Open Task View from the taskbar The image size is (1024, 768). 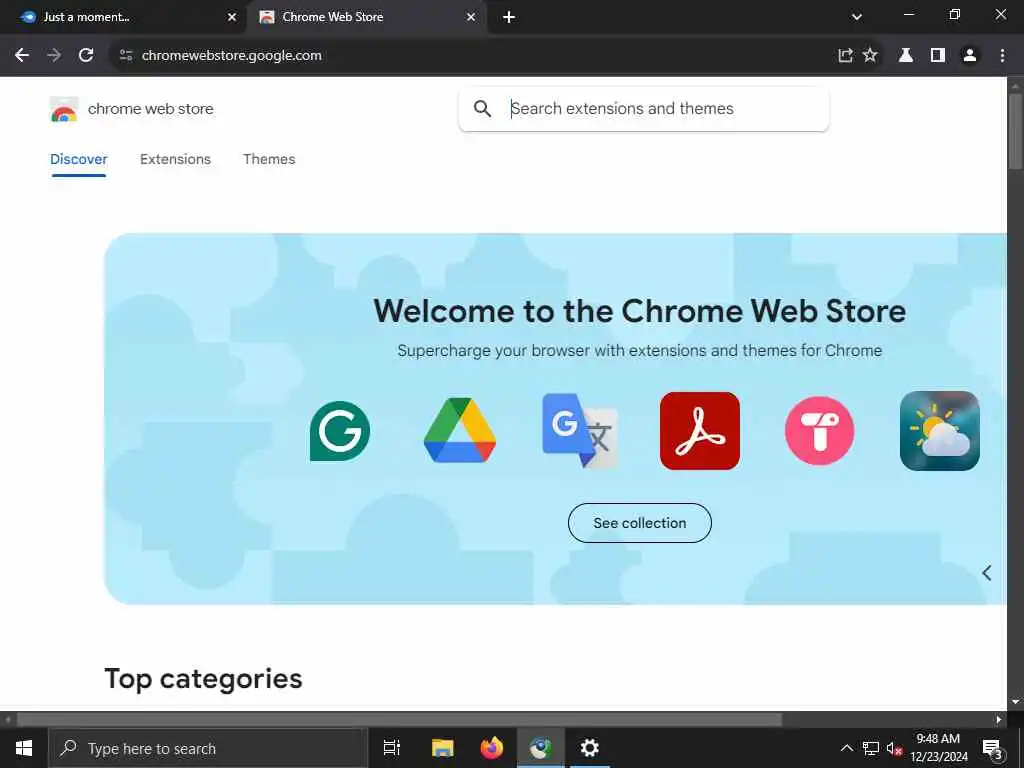392,748
